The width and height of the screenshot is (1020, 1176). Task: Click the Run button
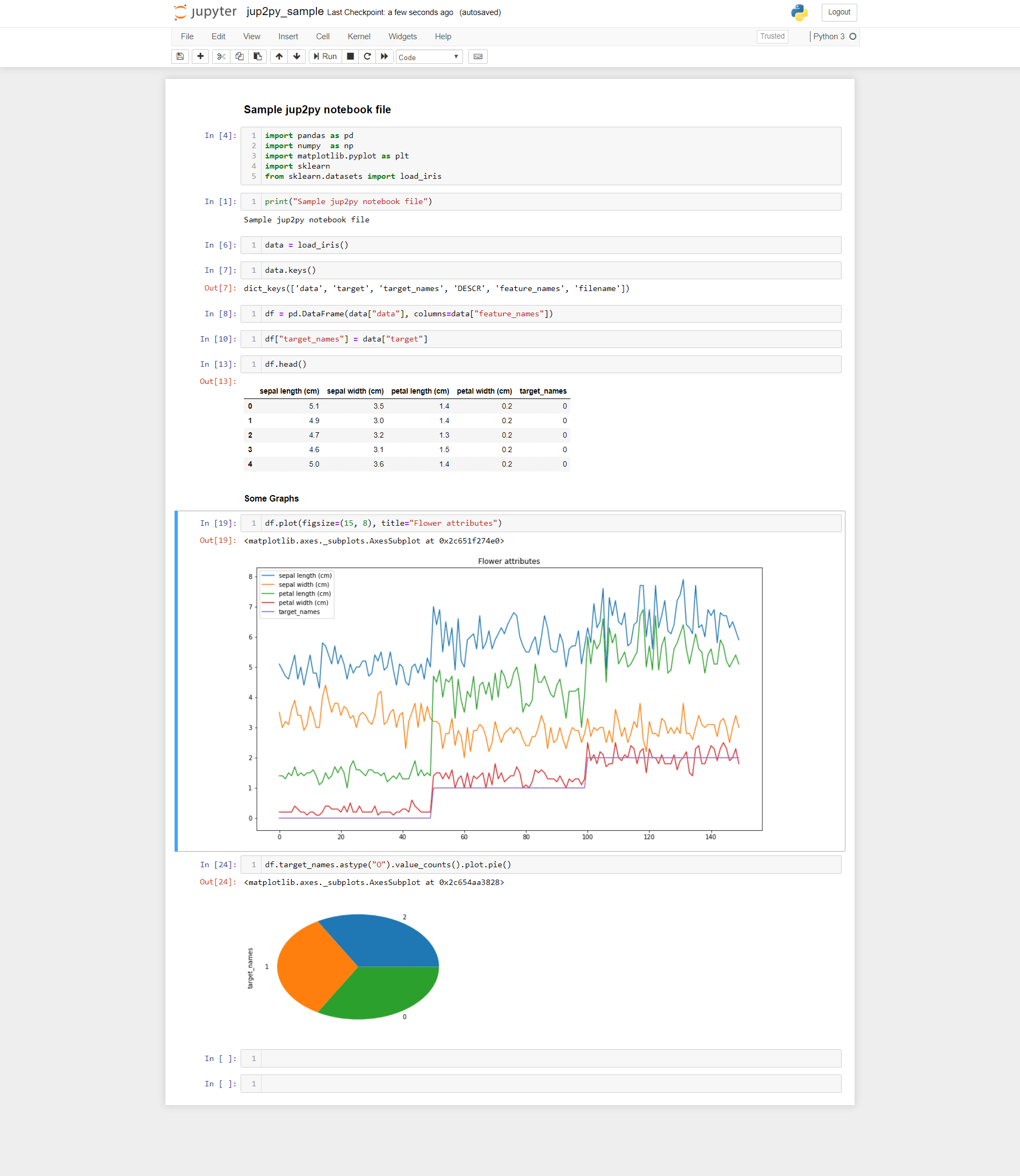tap(324, 56)
